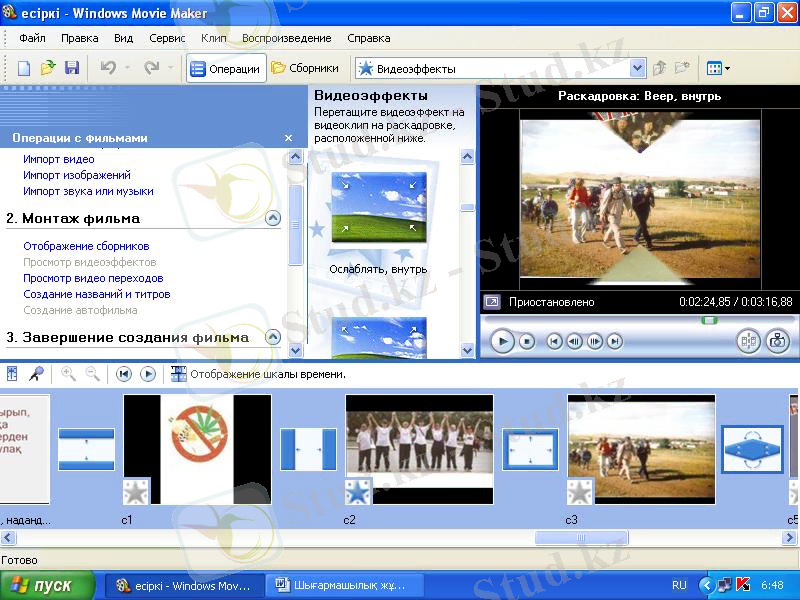Open a project with the folder icon
Viewport: 800px width, 600px height.
coord(48,68)
